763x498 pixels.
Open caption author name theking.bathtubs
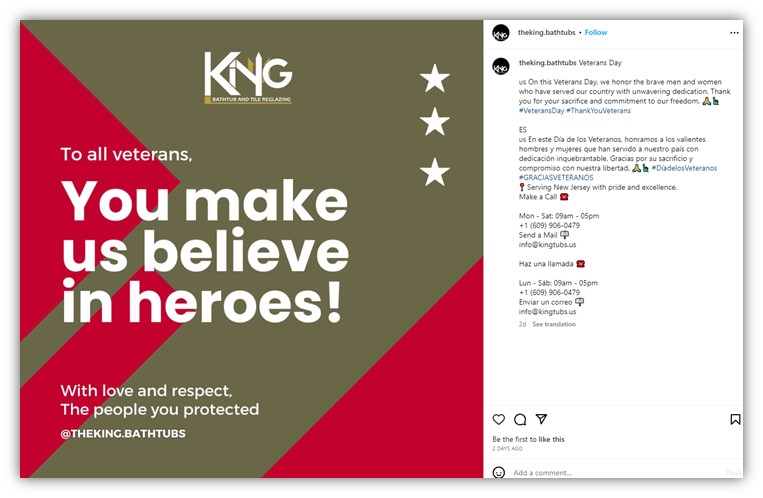tap(547, 62)
